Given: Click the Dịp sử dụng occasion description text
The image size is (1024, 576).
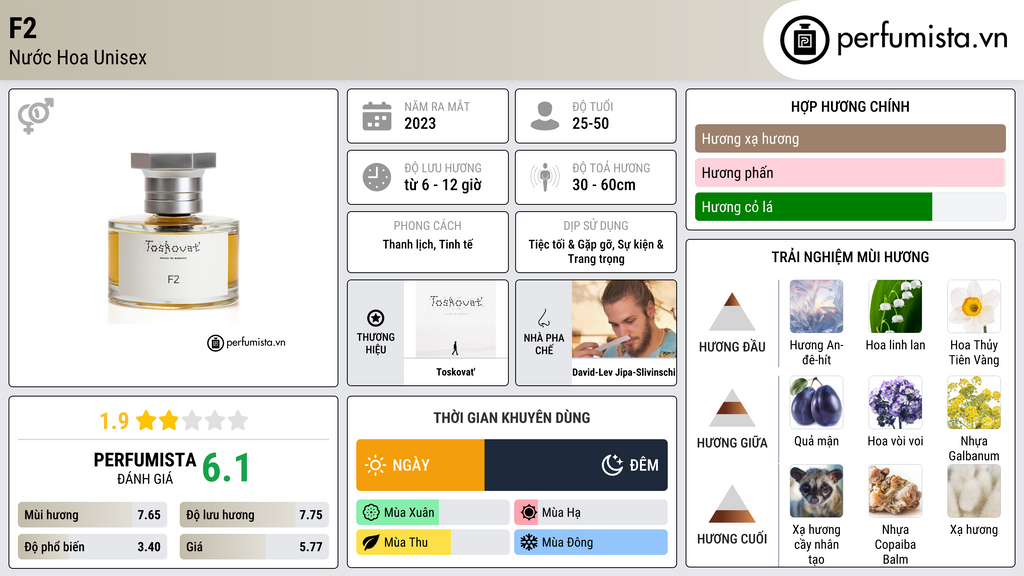Looking at the screenshot, I should click(596, 251).
